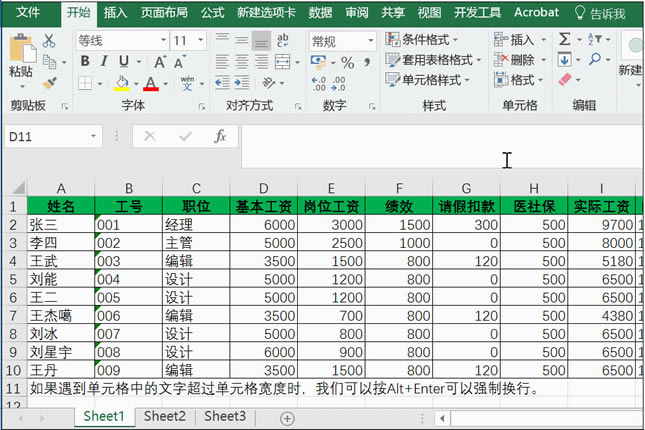Align text to middle of cell
Viewport: 645px width, 430px height.
[x=241, y=40]
